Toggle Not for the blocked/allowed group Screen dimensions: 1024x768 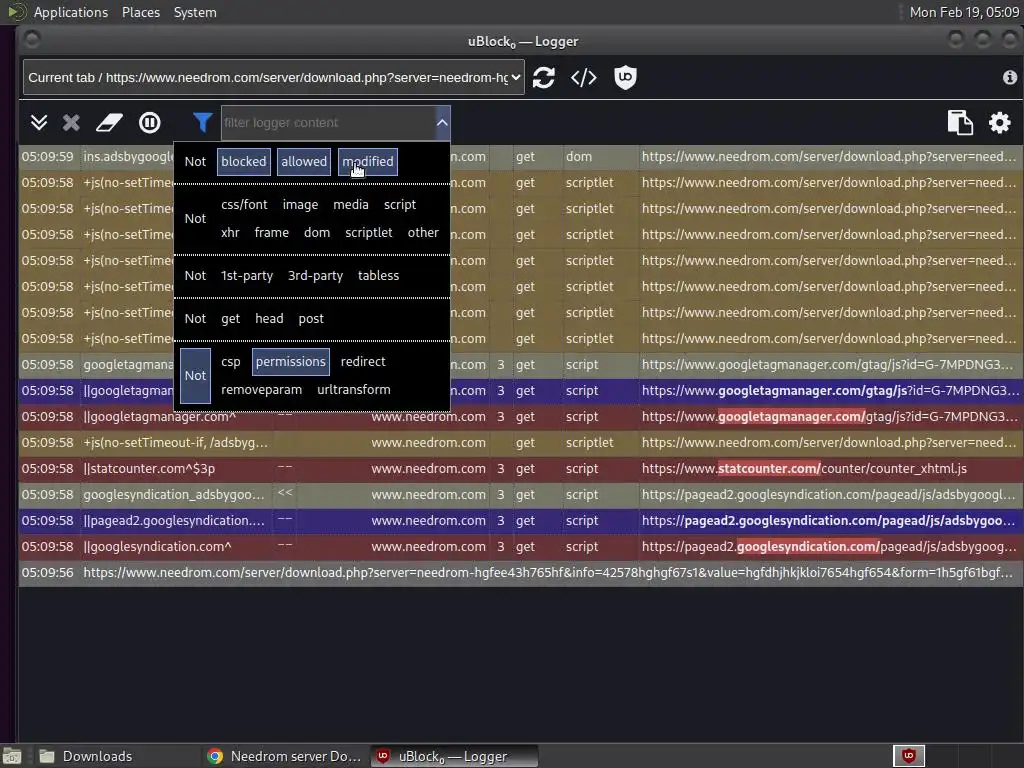click(x=195, y=161)
